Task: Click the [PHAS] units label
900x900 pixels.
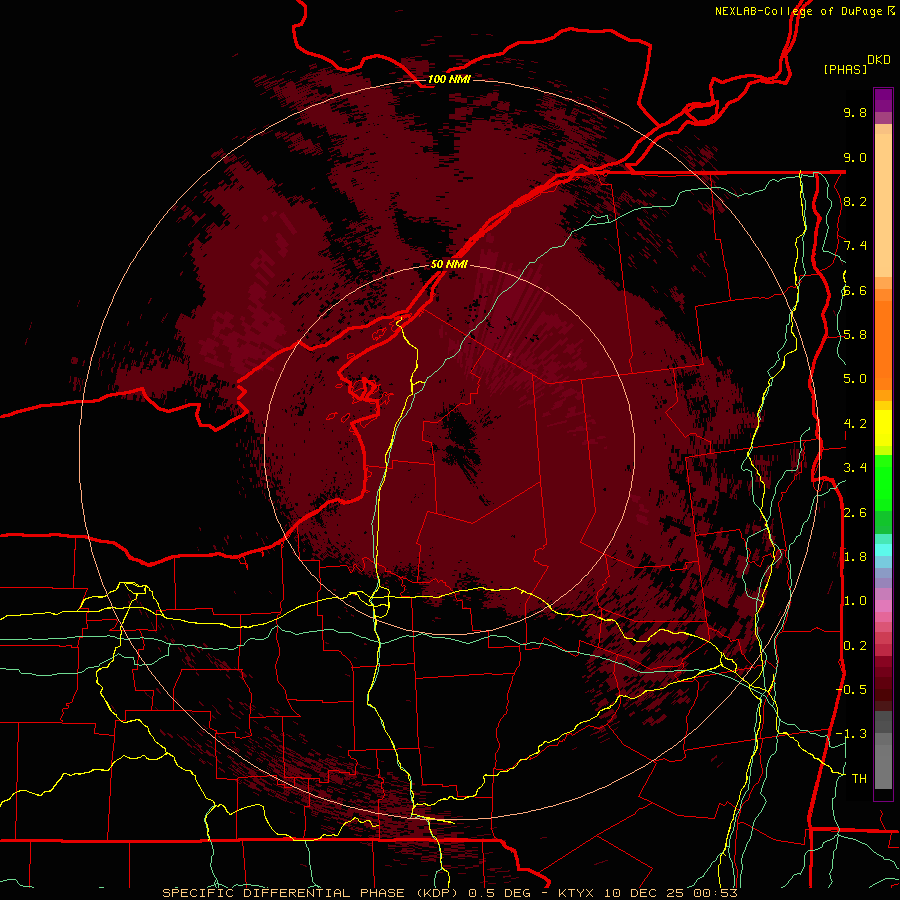Action: click(x=845, y=69)
